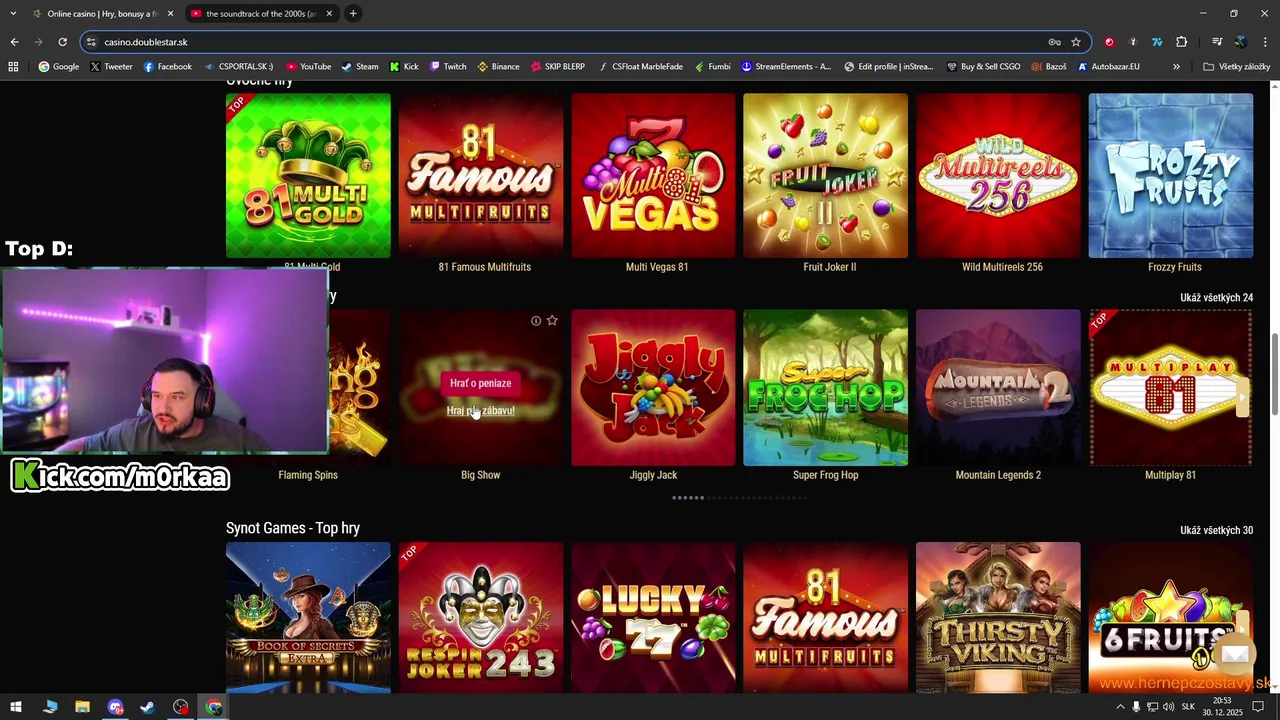Open a new browser tab
The image size is (1280, 720).
click(353, 13)
